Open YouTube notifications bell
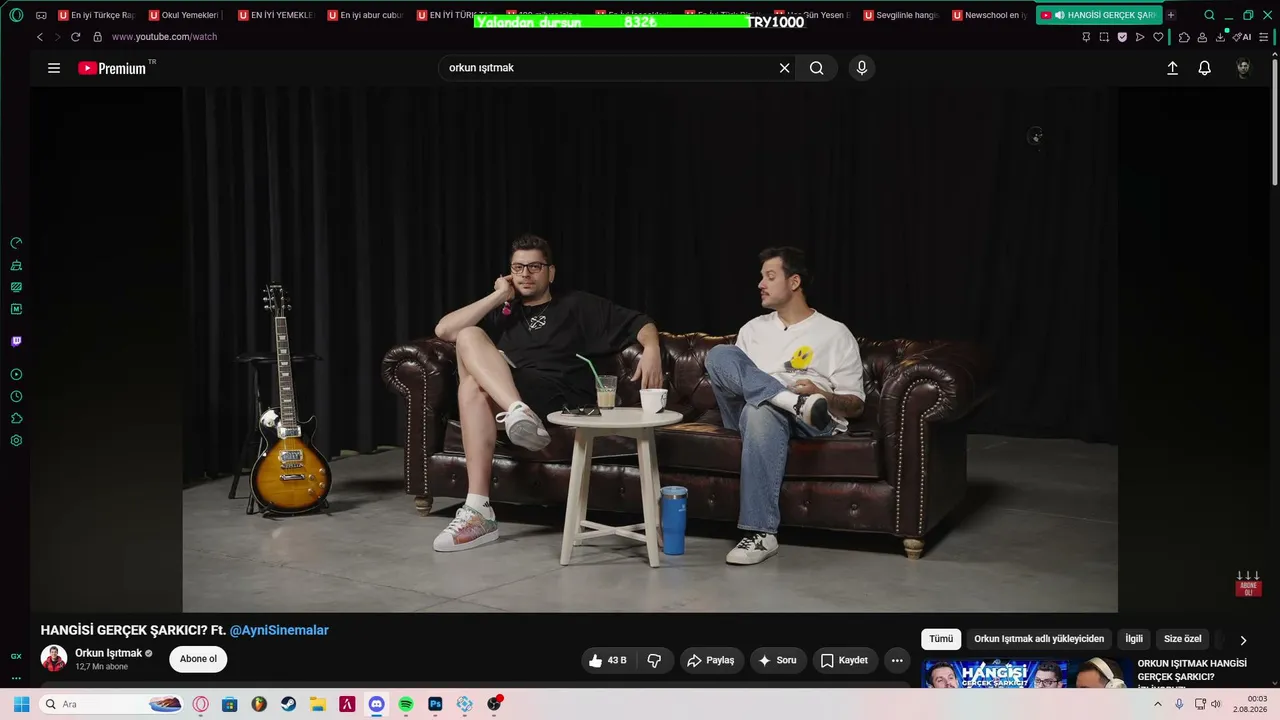Image resolution: width=1280 pixels, height=720 pixels. tap(1205, 68)
